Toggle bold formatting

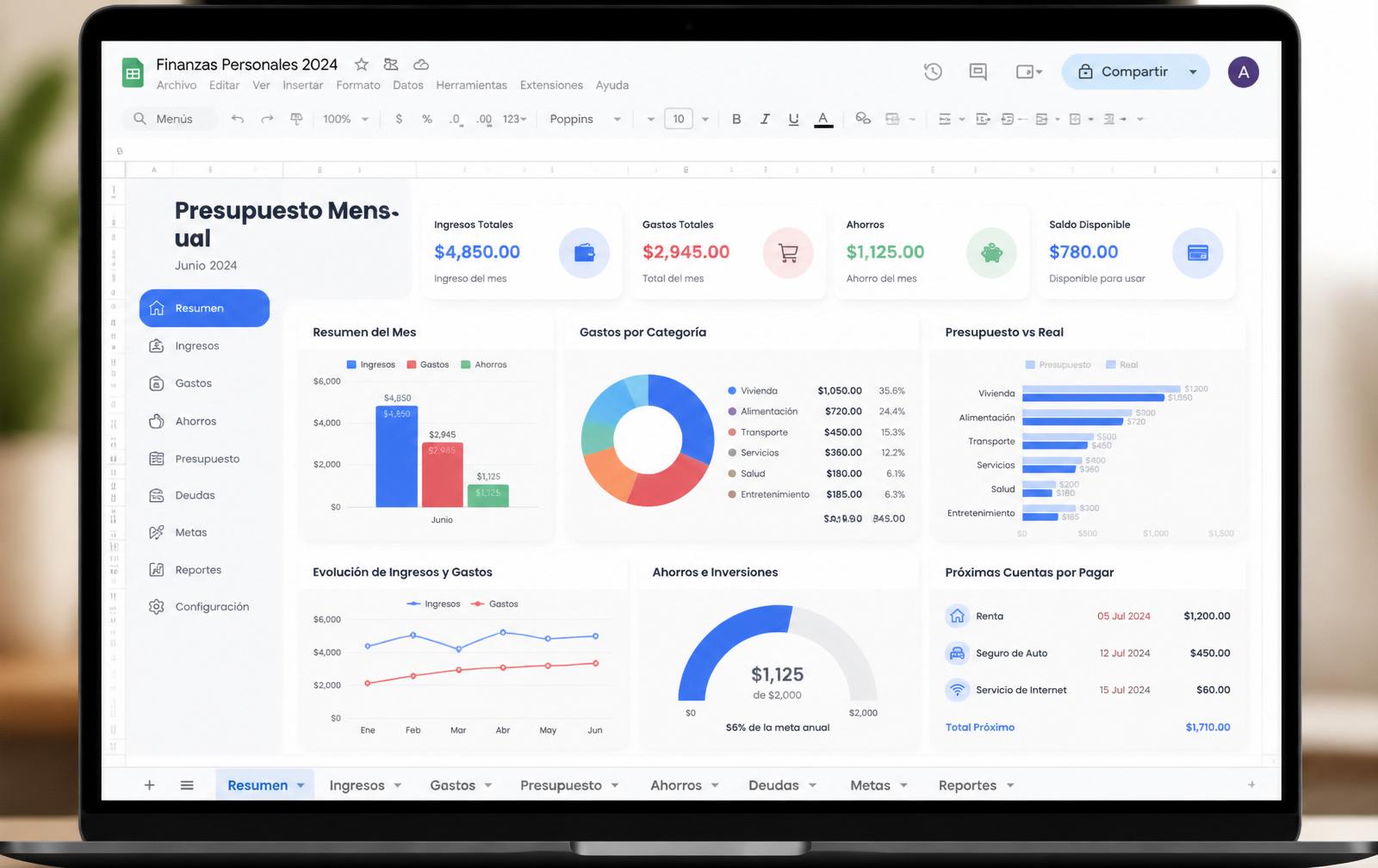pyautogui.click(x=736, y=119)
